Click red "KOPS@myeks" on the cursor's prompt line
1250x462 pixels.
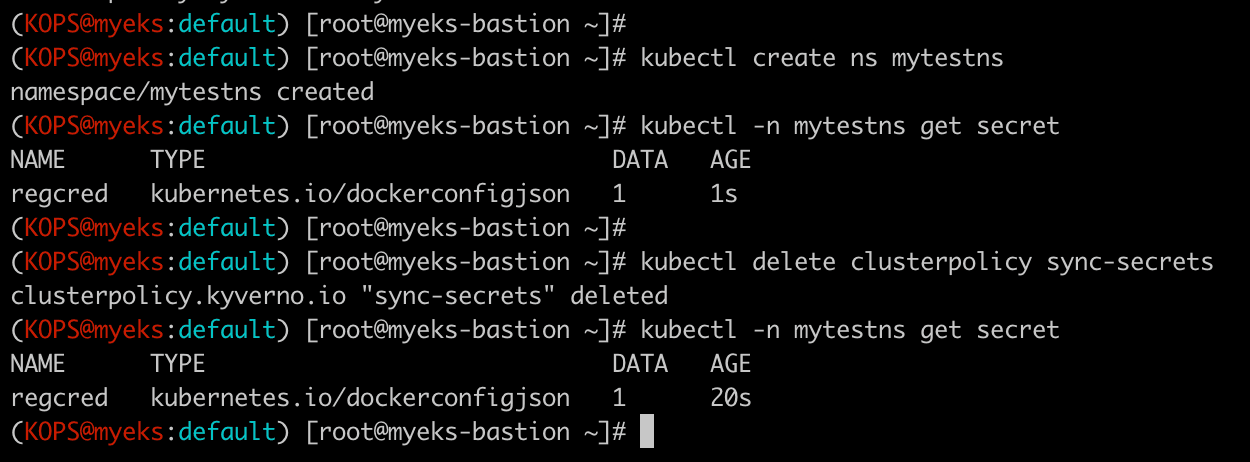click(90, 432)
